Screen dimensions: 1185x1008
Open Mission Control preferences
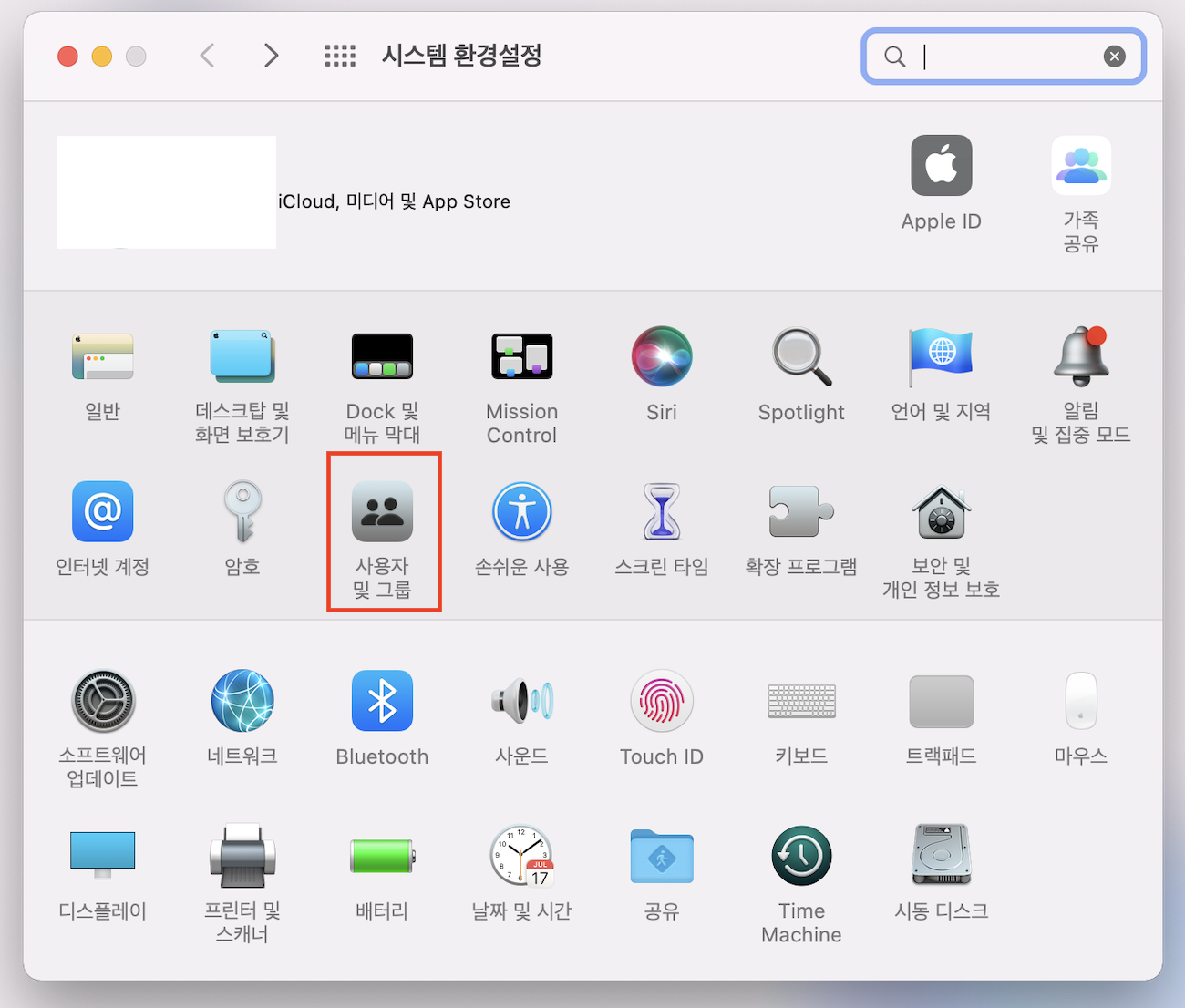[521, 356]
